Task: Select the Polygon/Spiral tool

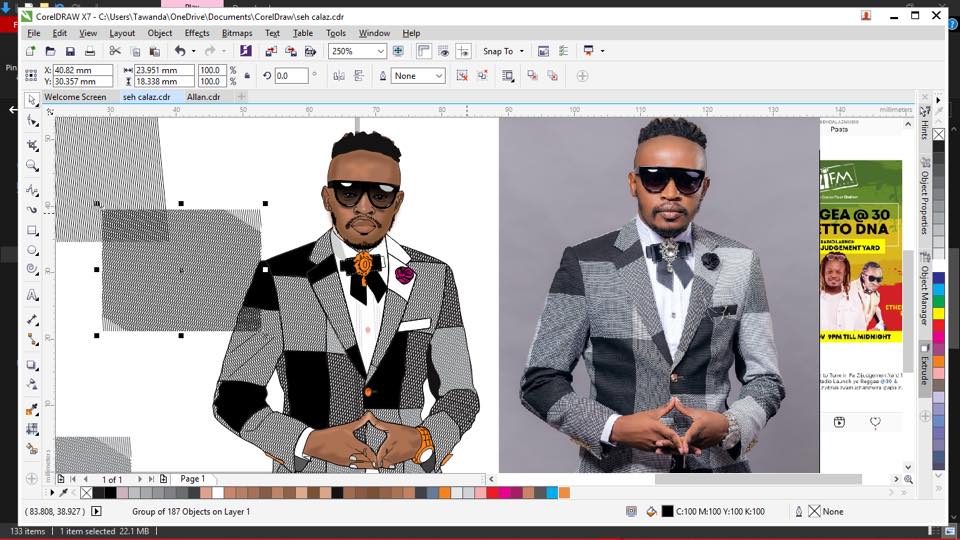Action: [32, 269]
